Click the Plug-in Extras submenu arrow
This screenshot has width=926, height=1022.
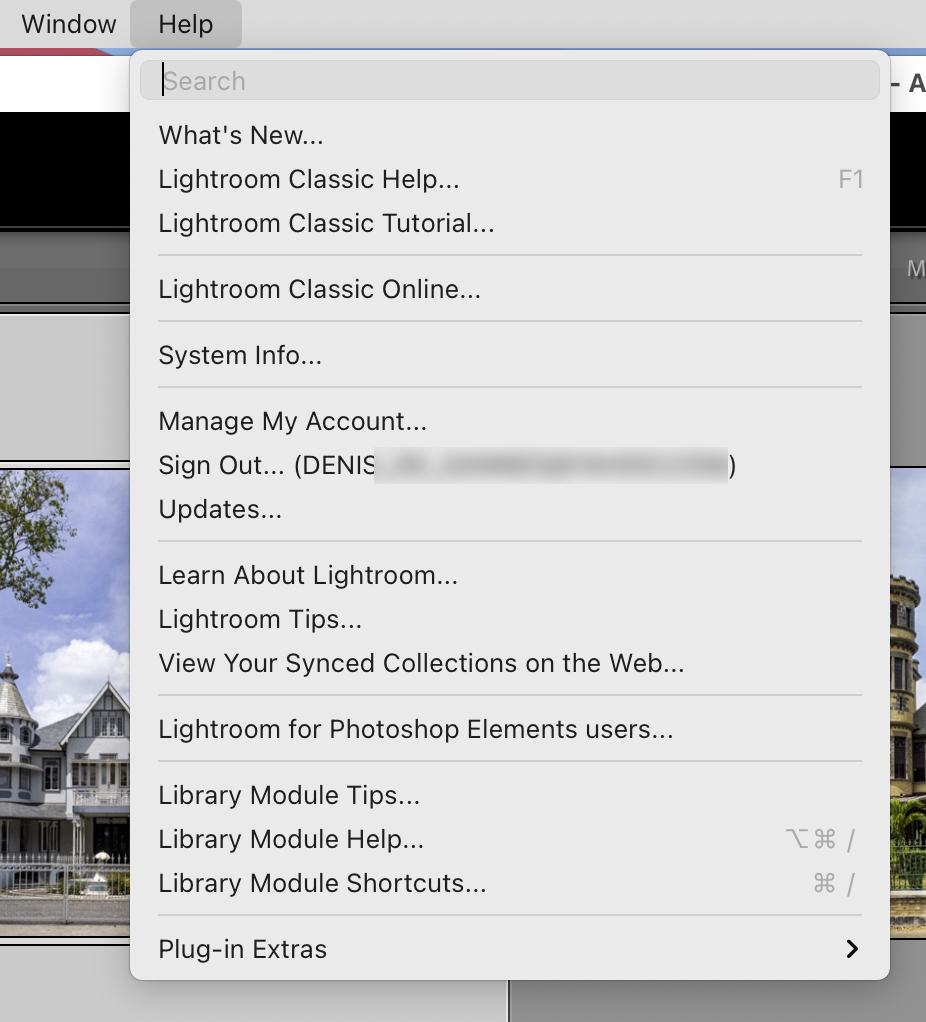(852, 949)
